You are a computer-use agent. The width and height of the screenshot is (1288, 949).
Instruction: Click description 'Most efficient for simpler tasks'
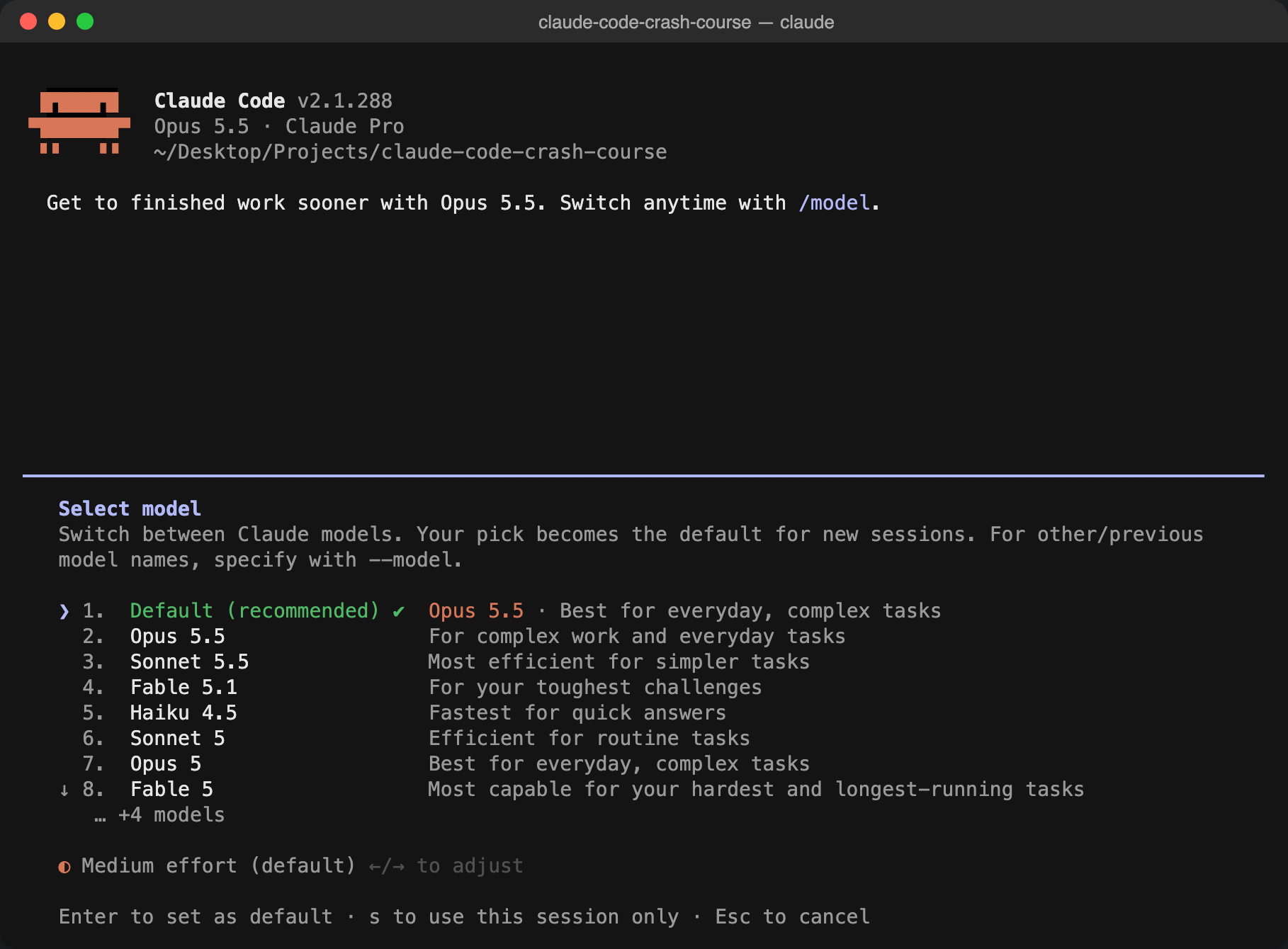(x=619, y=661)
